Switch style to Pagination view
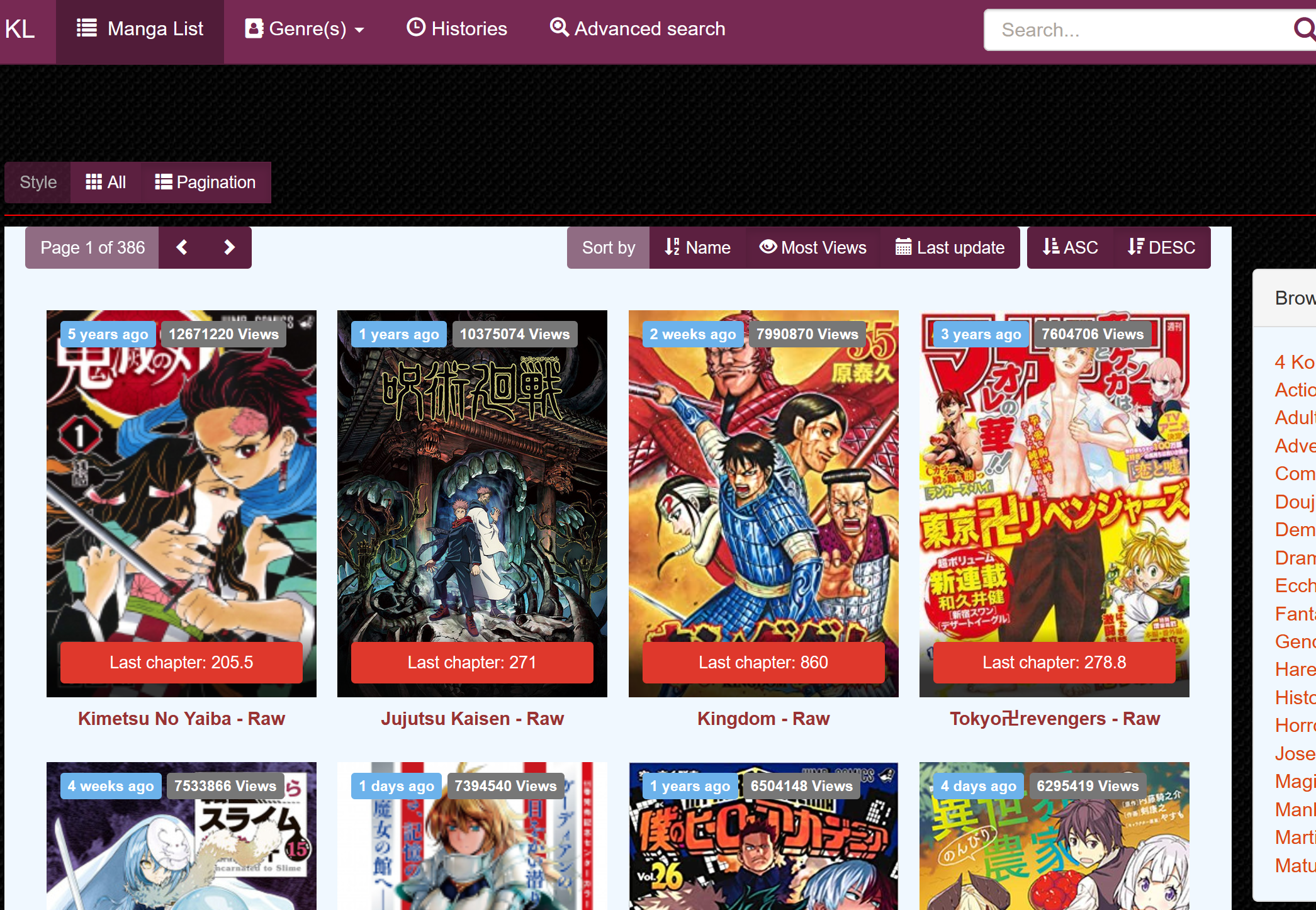1316x910 pixels. click(205, 182)
